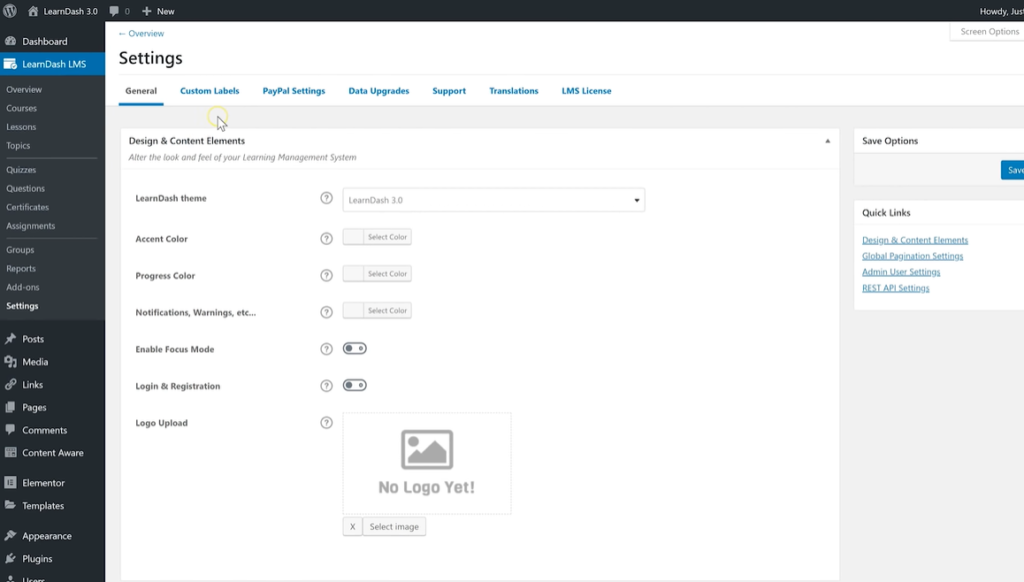This screenshot has width=1024, height=582.
Task: Click the Templates folder icon
Action: pyautogui.click(x=10, y=506)
